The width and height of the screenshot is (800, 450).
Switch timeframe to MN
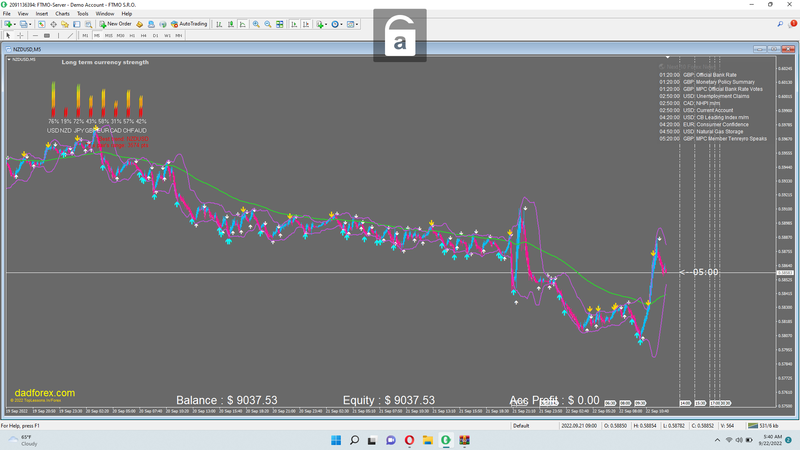(x=179, y=36)
